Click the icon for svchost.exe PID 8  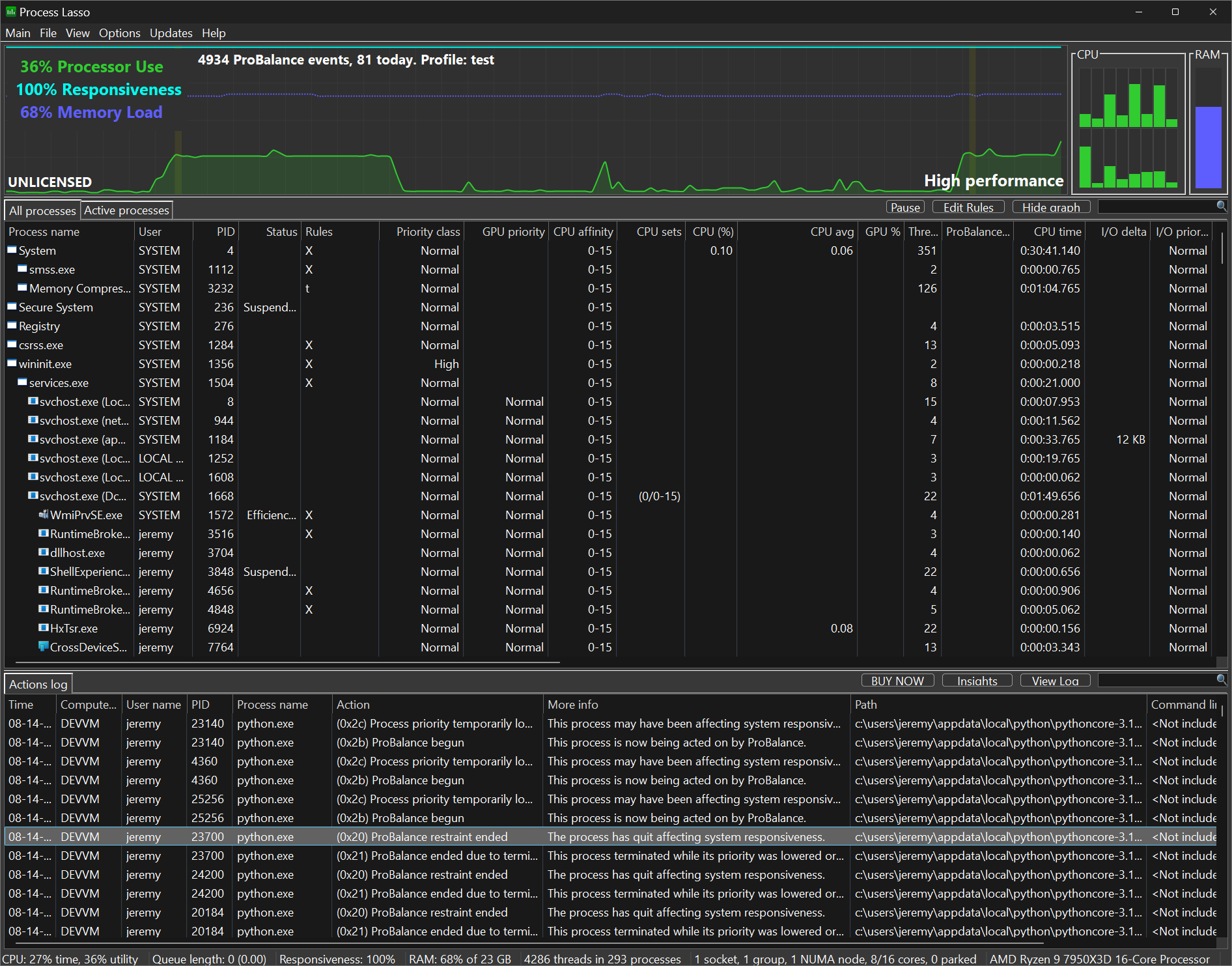[33, 401]
